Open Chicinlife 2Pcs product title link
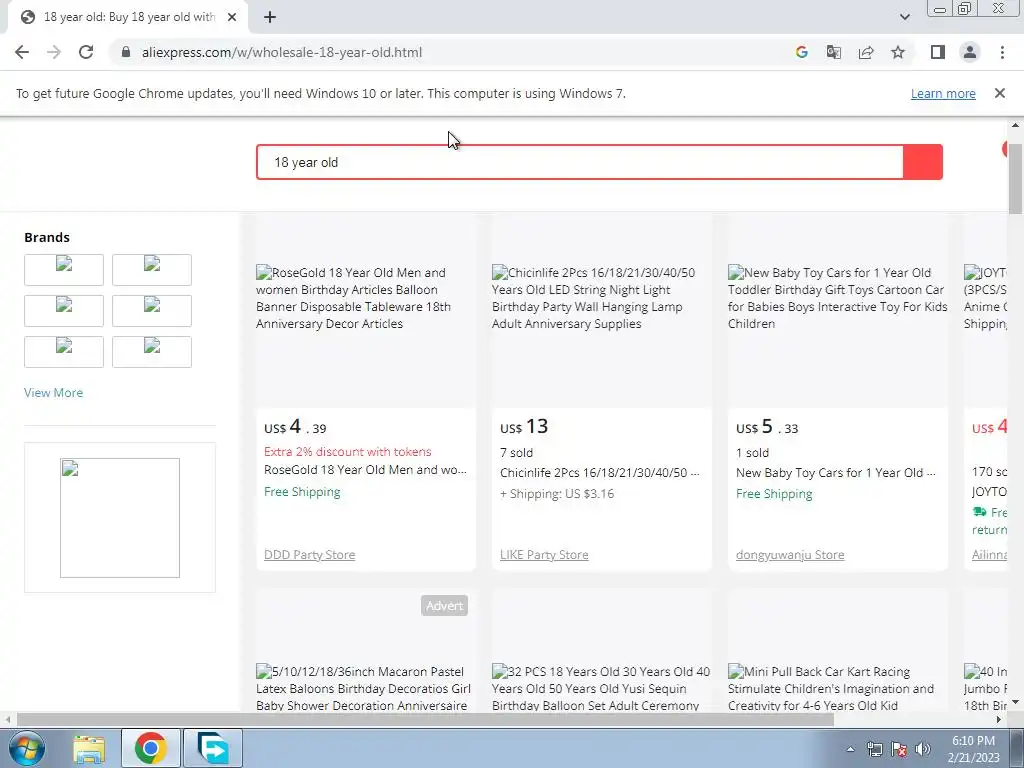The height and width of the screenshot is (768, 1024). click(x=600, y=473)
